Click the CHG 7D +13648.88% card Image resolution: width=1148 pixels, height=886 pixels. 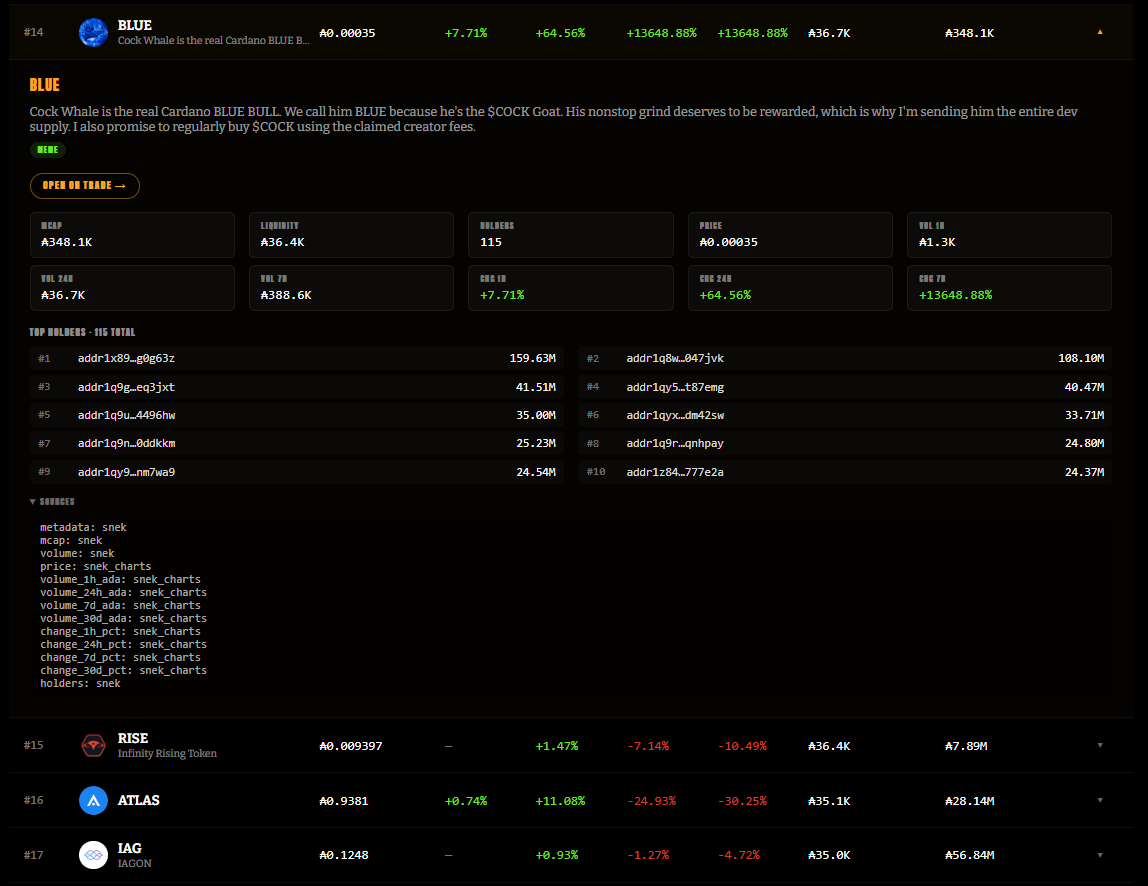point(1010,288)
